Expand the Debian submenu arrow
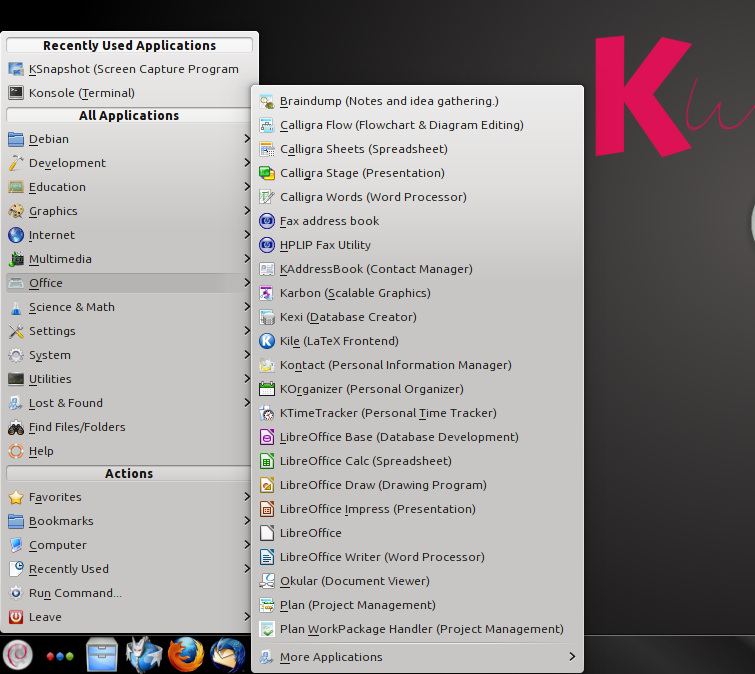Screen dimensions: 755x674 tap(247, 139)
